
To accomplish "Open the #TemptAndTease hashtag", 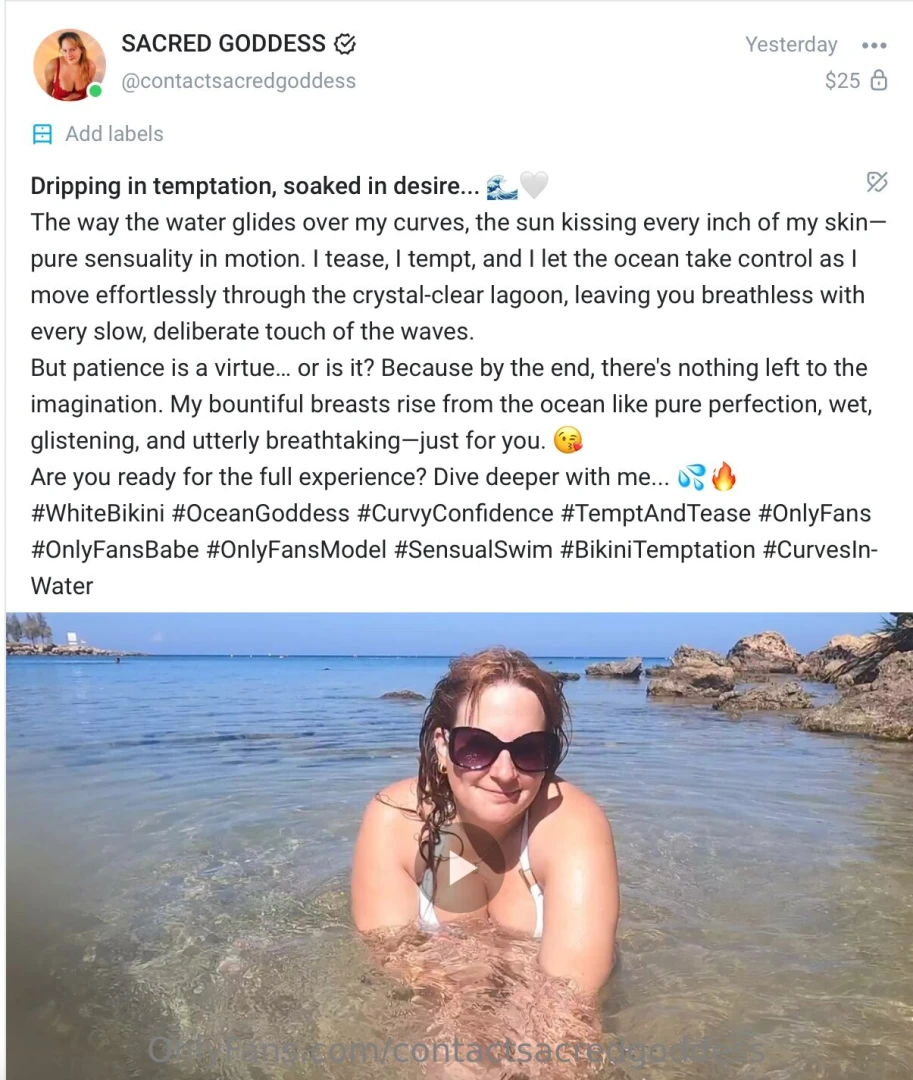I will coord(655,514).
